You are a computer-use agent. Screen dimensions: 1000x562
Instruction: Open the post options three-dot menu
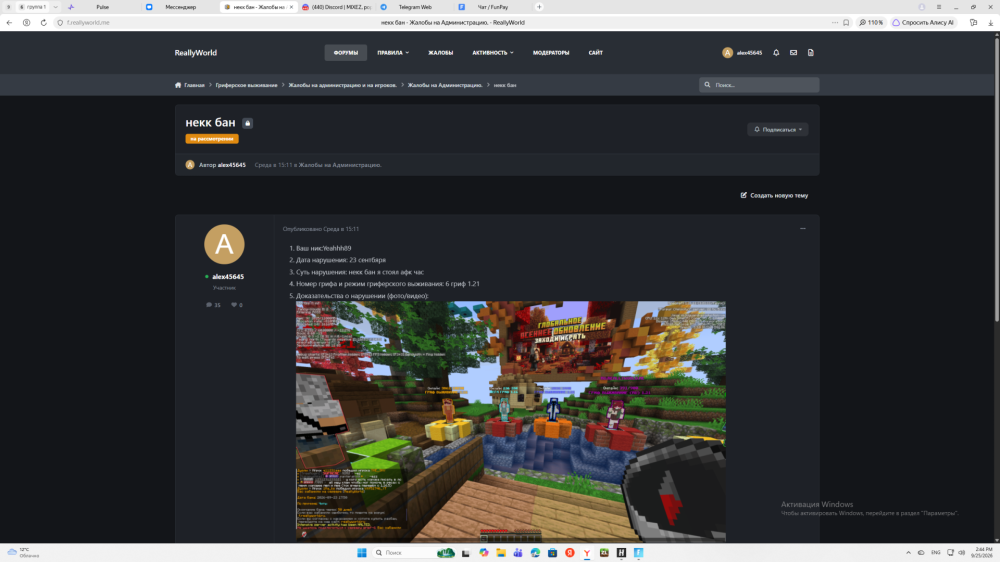(x=803, y=228)
